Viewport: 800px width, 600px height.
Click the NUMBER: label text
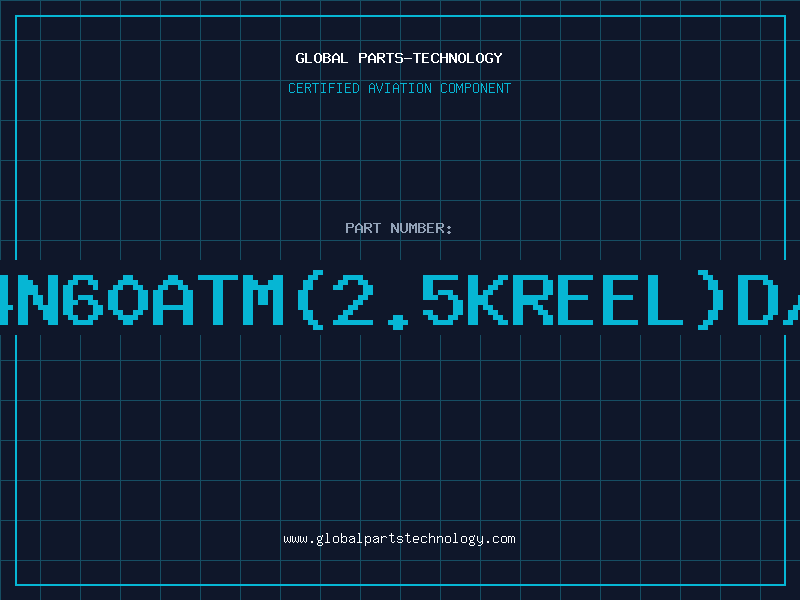421,228
